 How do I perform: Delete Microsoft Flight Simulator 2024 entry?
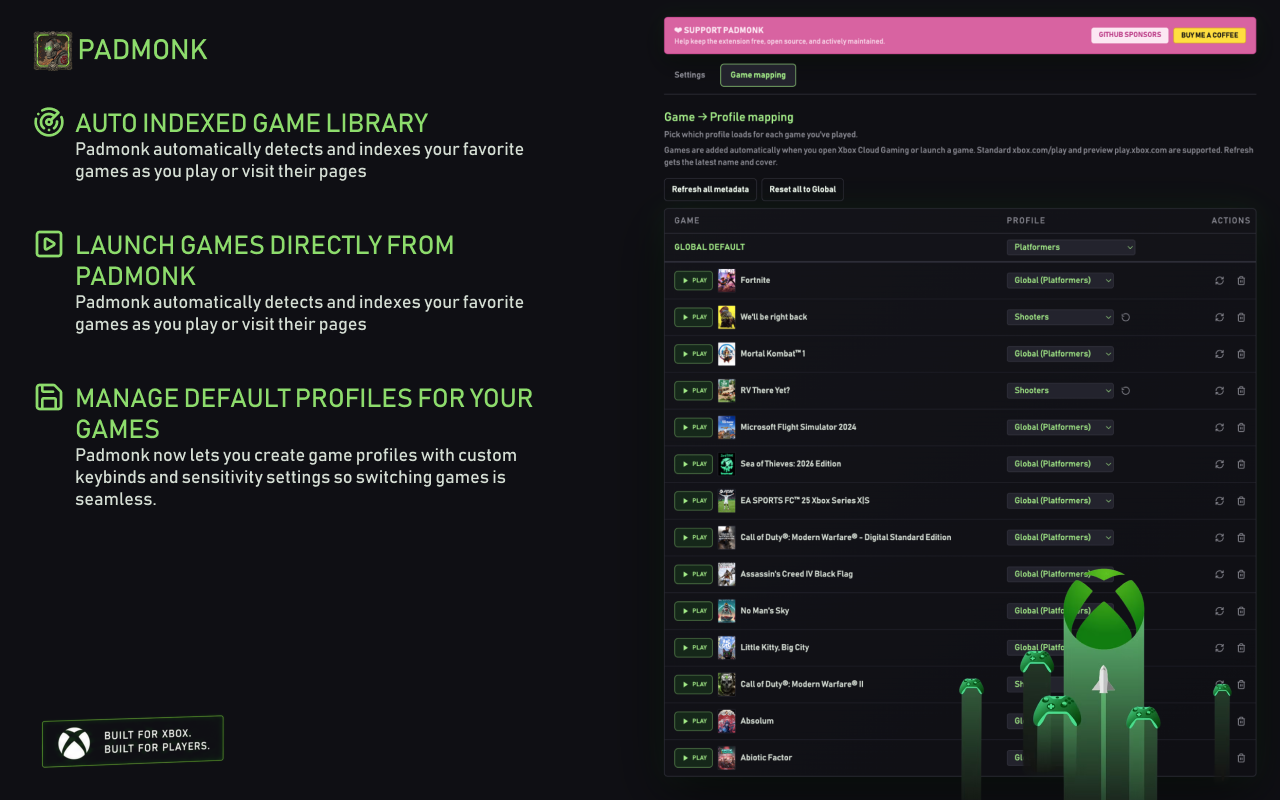tap(1241, 427)
